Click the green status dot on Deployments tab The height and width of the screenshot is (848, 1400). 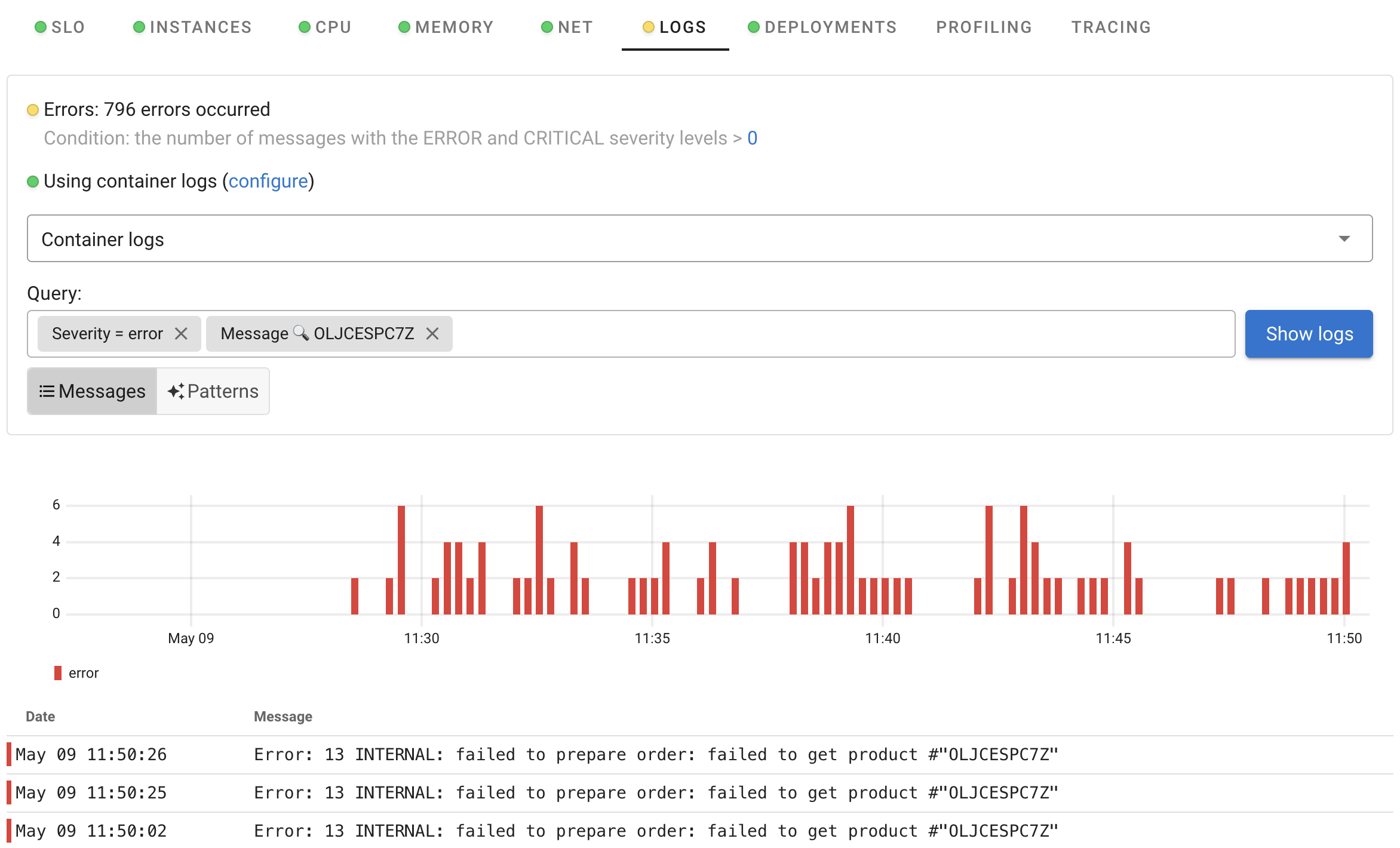coord(753,27)
